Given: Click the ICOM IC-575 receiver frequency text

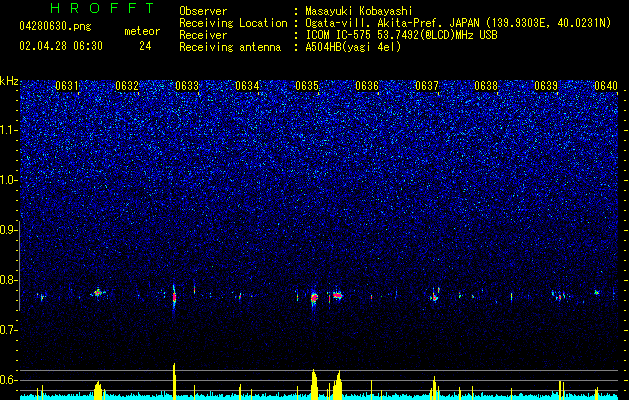Looking at the screenshot, I should click(401, 35).
